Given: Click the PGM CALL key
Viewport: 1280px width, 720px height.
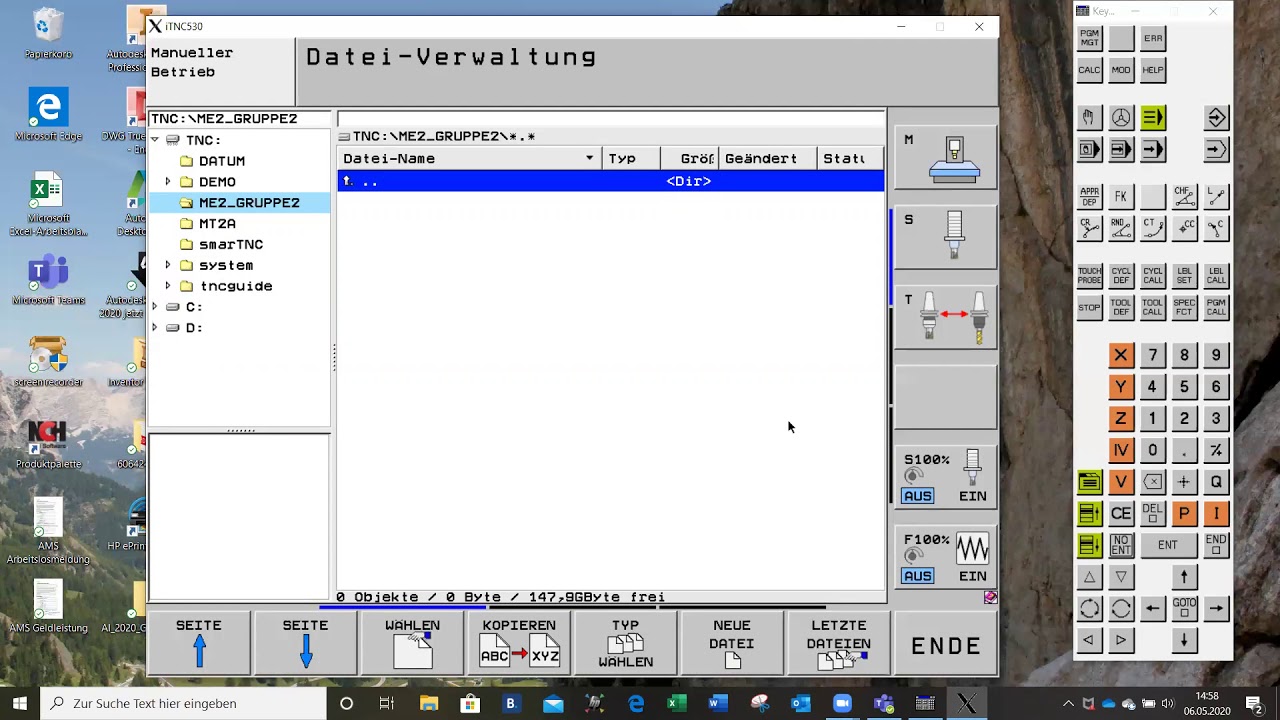Looking at the screenshot, I should 1216,308.
